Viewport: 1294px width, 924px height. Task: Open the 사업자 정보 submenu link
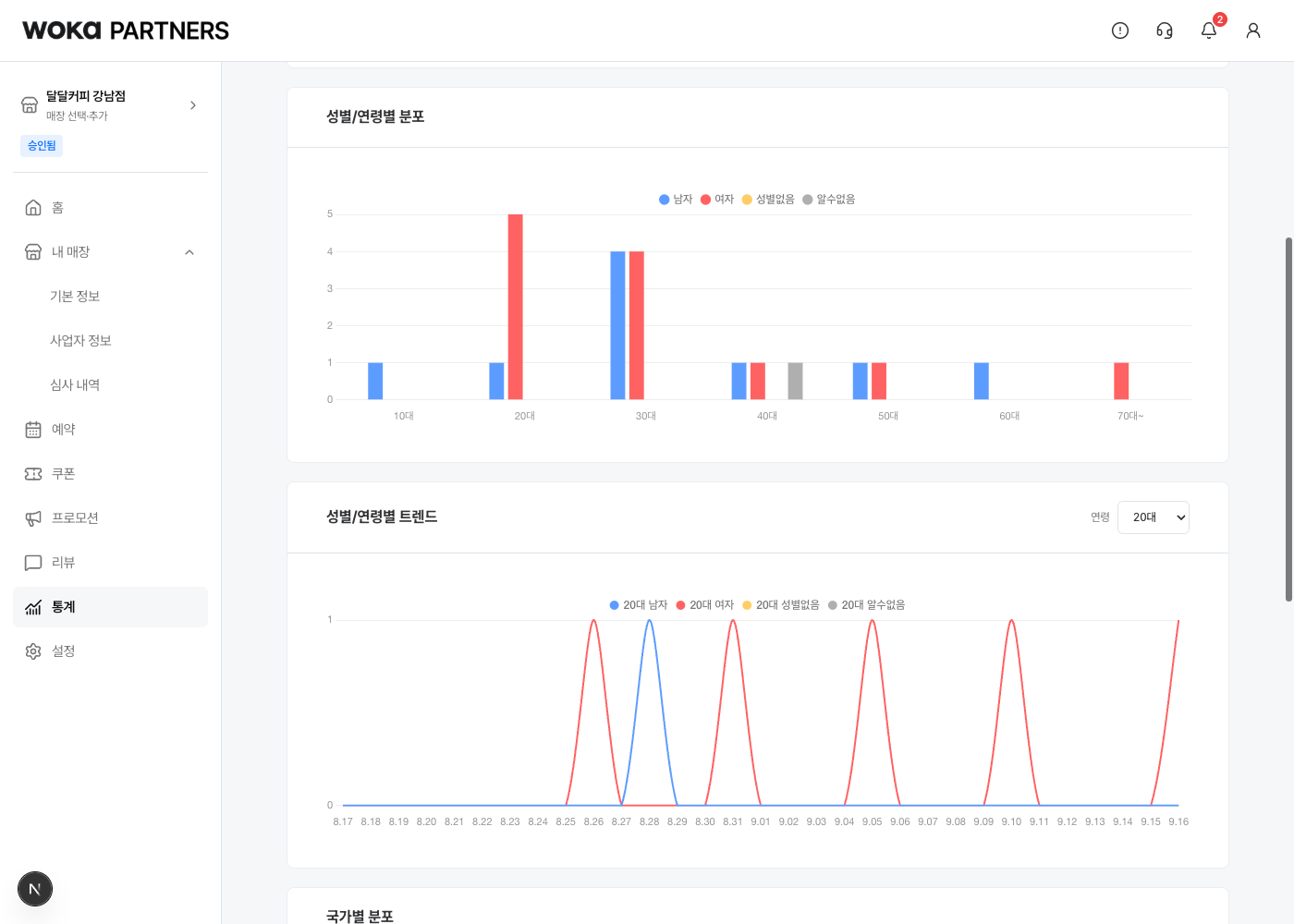coord(80,341)
